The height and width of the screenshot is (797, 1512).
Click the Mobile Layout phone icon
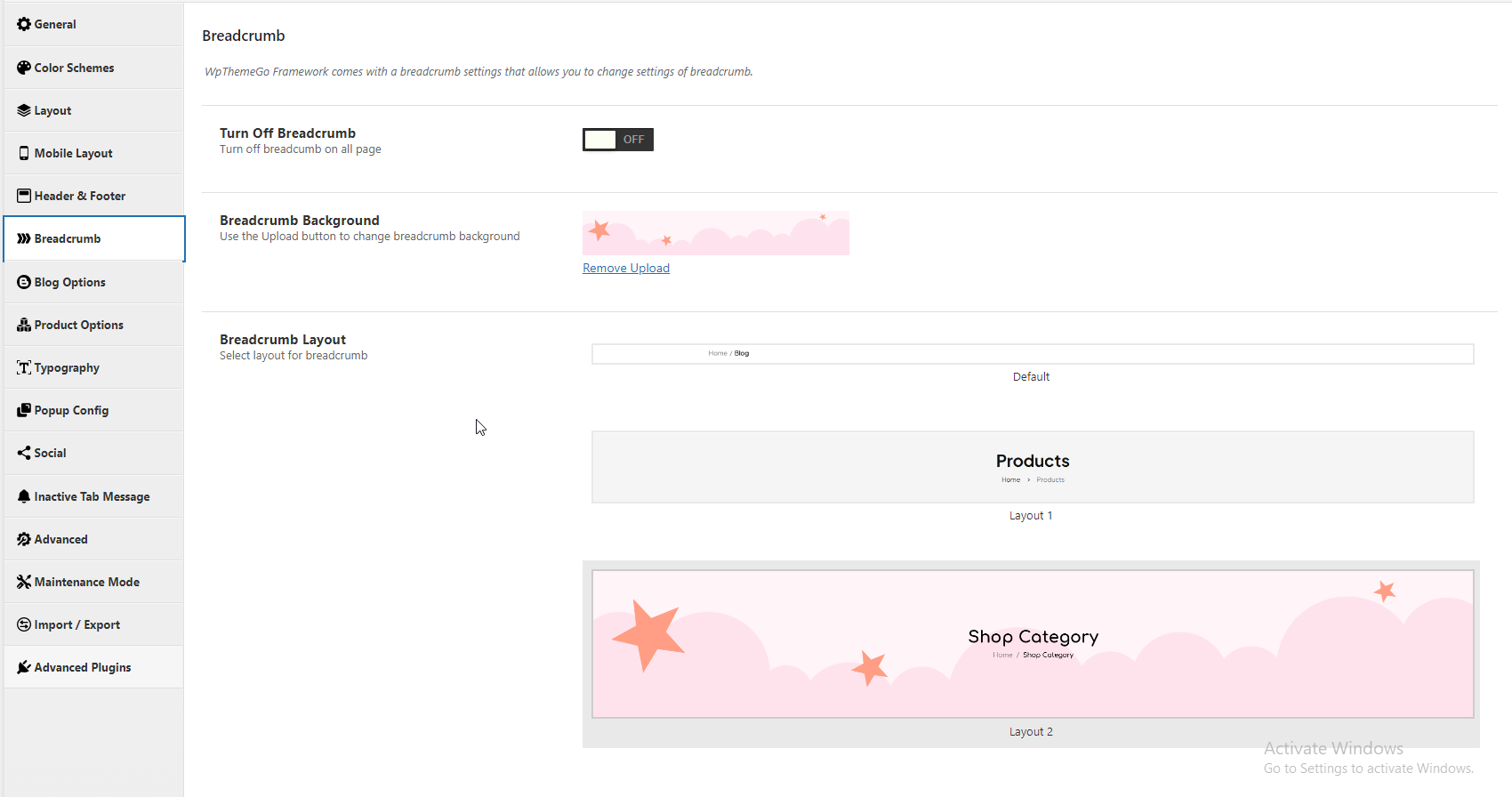click(24, 153)
